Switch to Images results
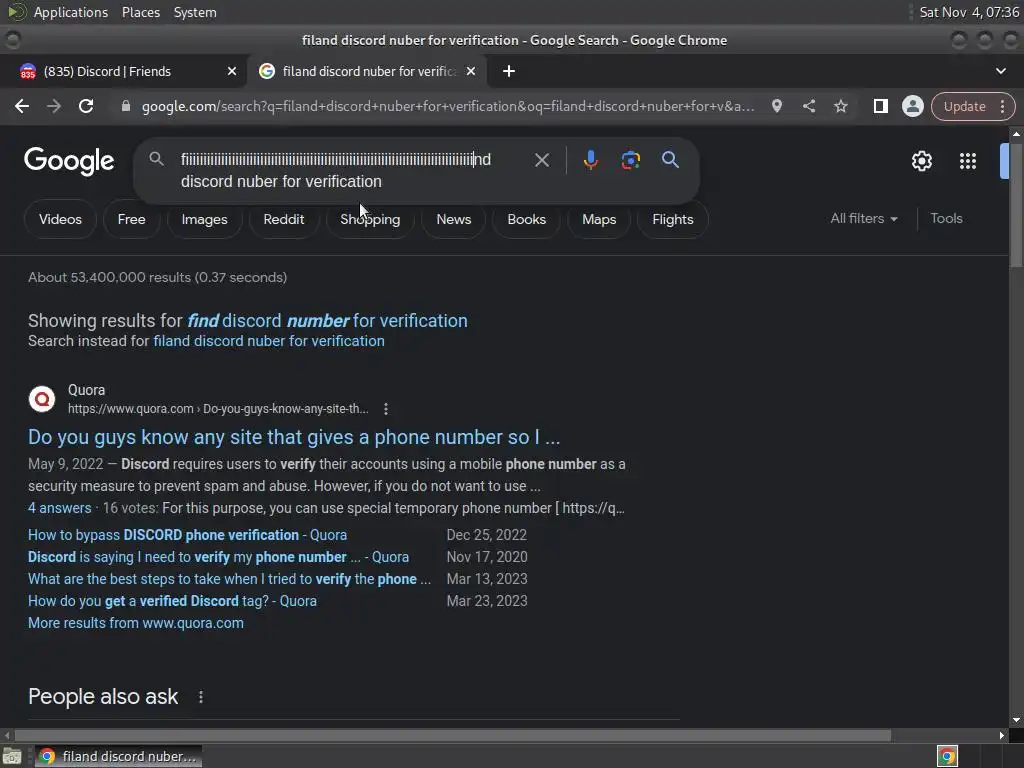Viewport: 1024px width, 768px height. click(204, 219)
